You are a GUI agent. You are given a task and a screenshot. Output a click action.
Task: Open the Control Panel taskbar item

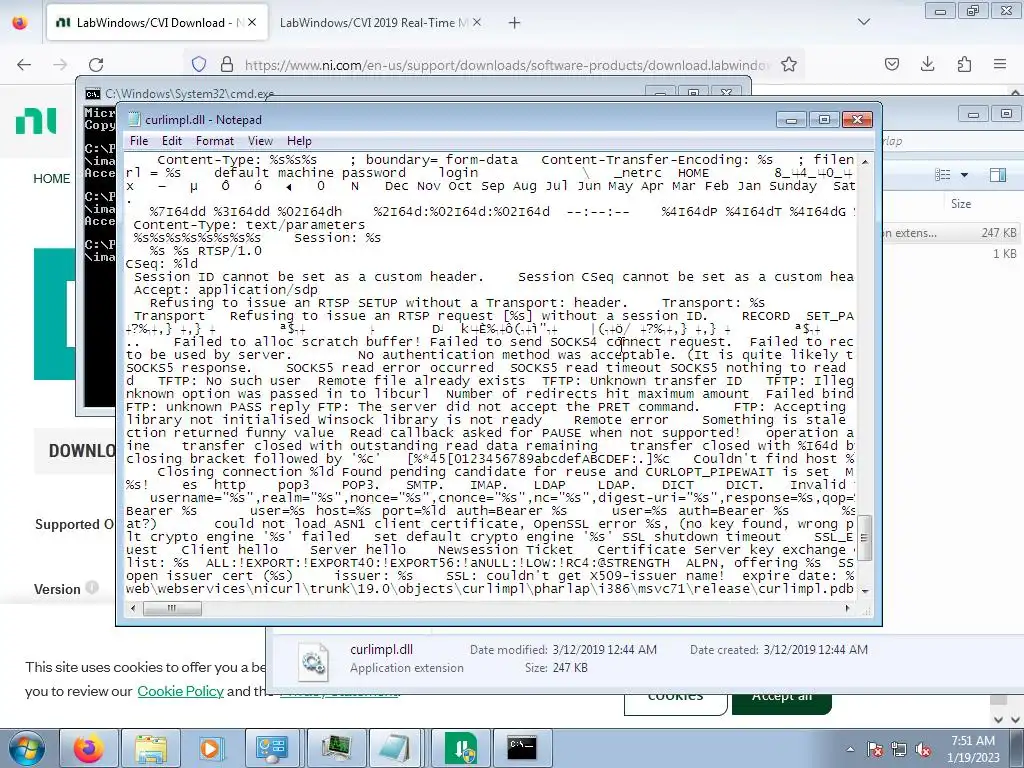coord(274,748)
